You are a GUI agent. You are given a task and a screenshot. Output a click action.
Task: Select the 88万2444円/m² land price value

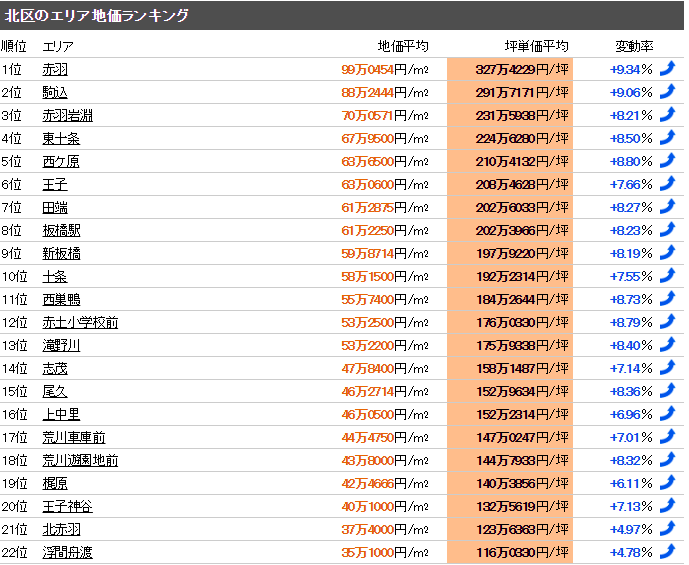coord(385,93)
